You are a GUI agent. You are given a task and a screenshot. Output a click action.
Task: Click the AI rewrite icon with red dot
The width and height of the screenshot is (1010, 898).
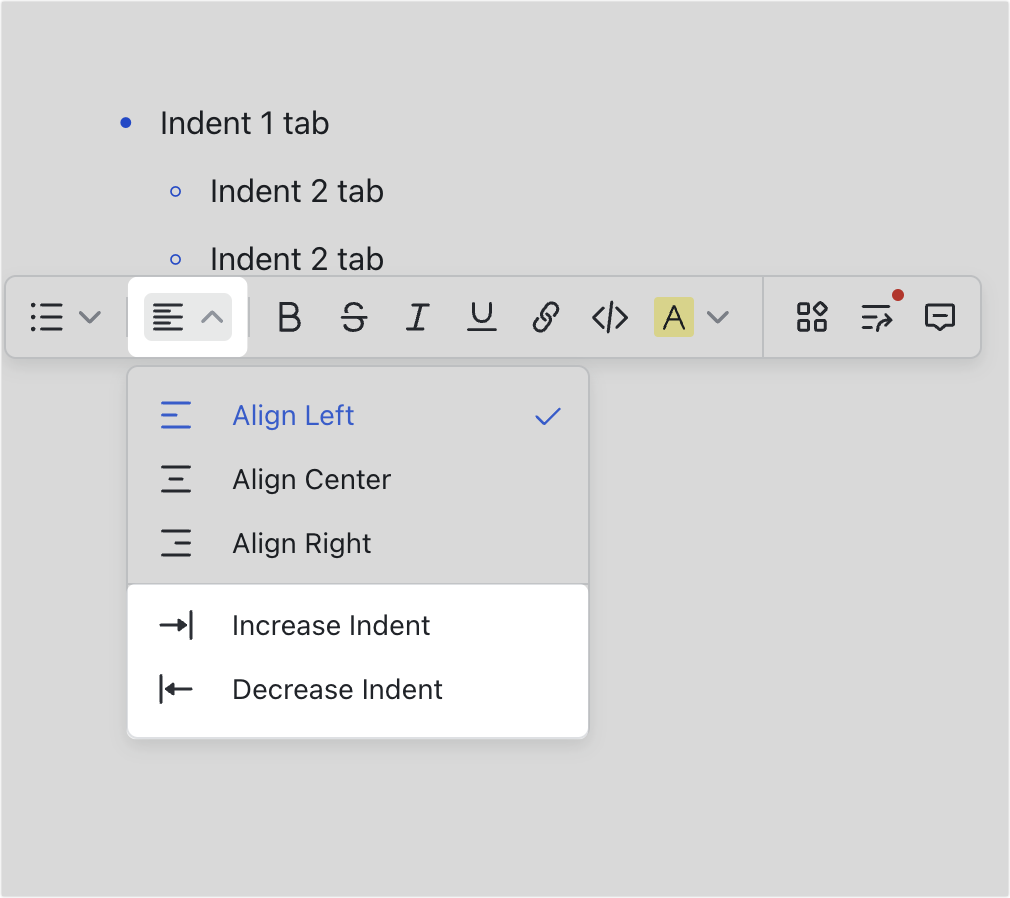(876, 317)
